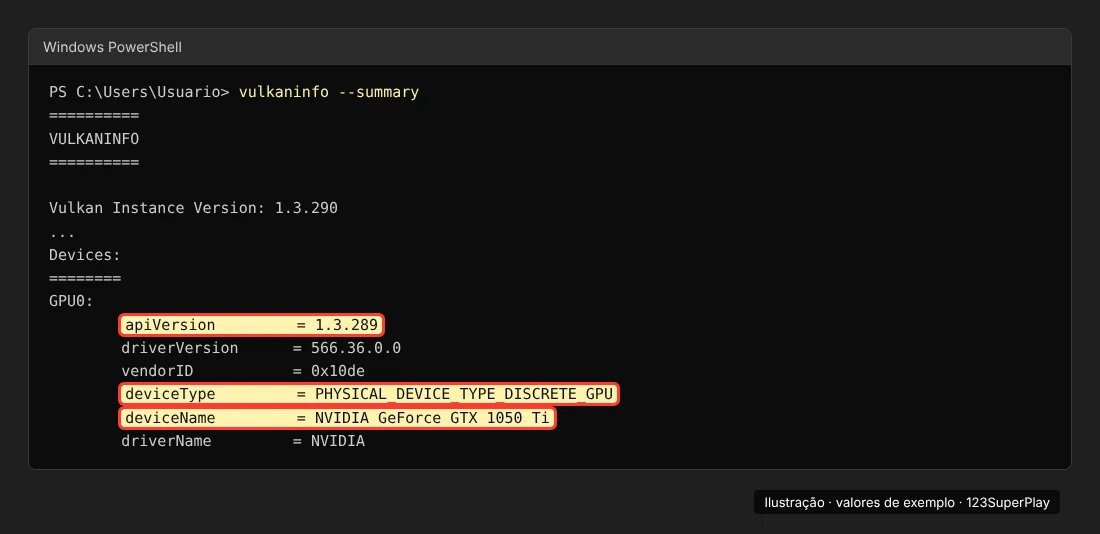Click the vendorID = 0x10de row
Screen dimensions: 1100x534
(243, 371)
